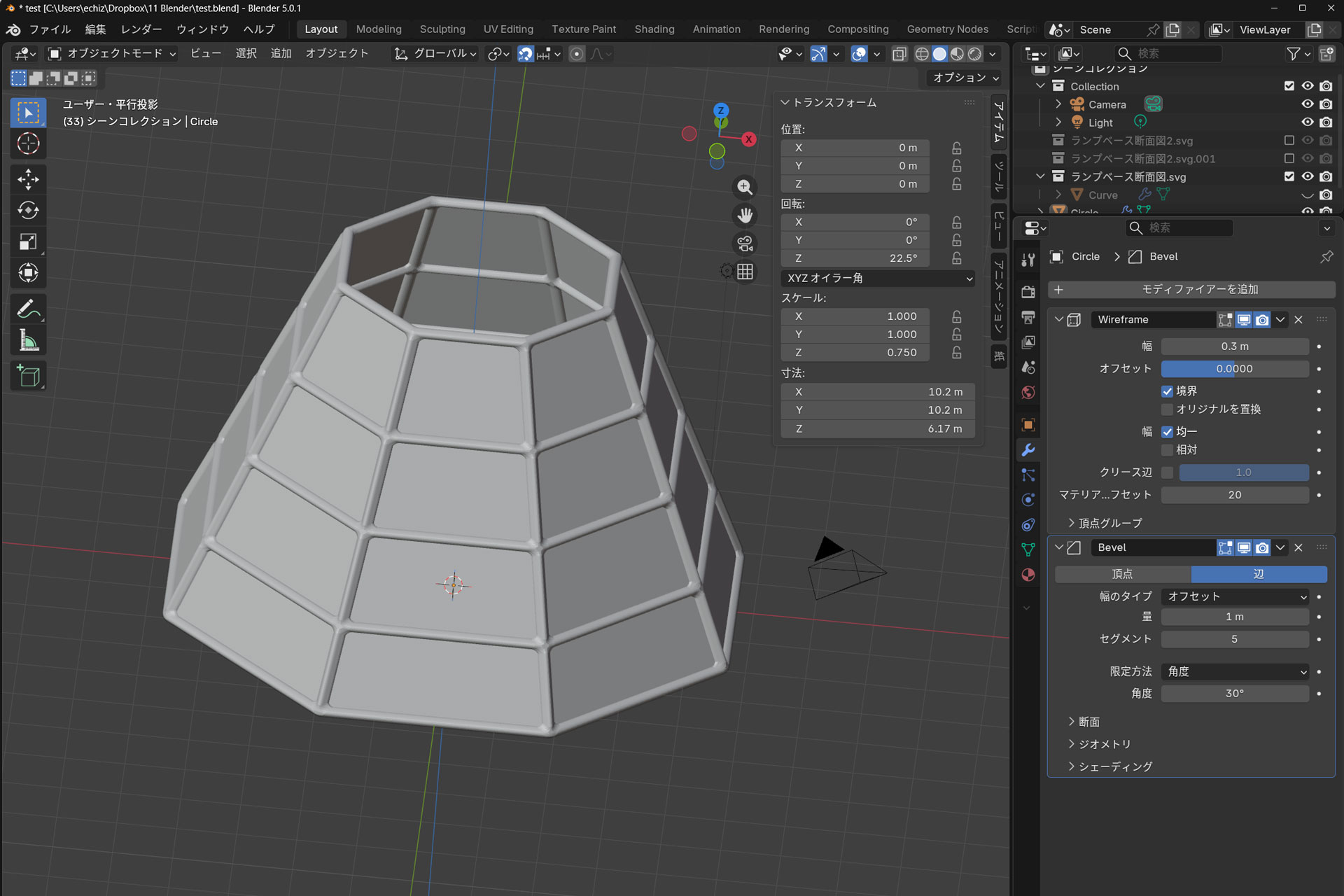Switch to the Sculpting workspace tab

[442, 29]
